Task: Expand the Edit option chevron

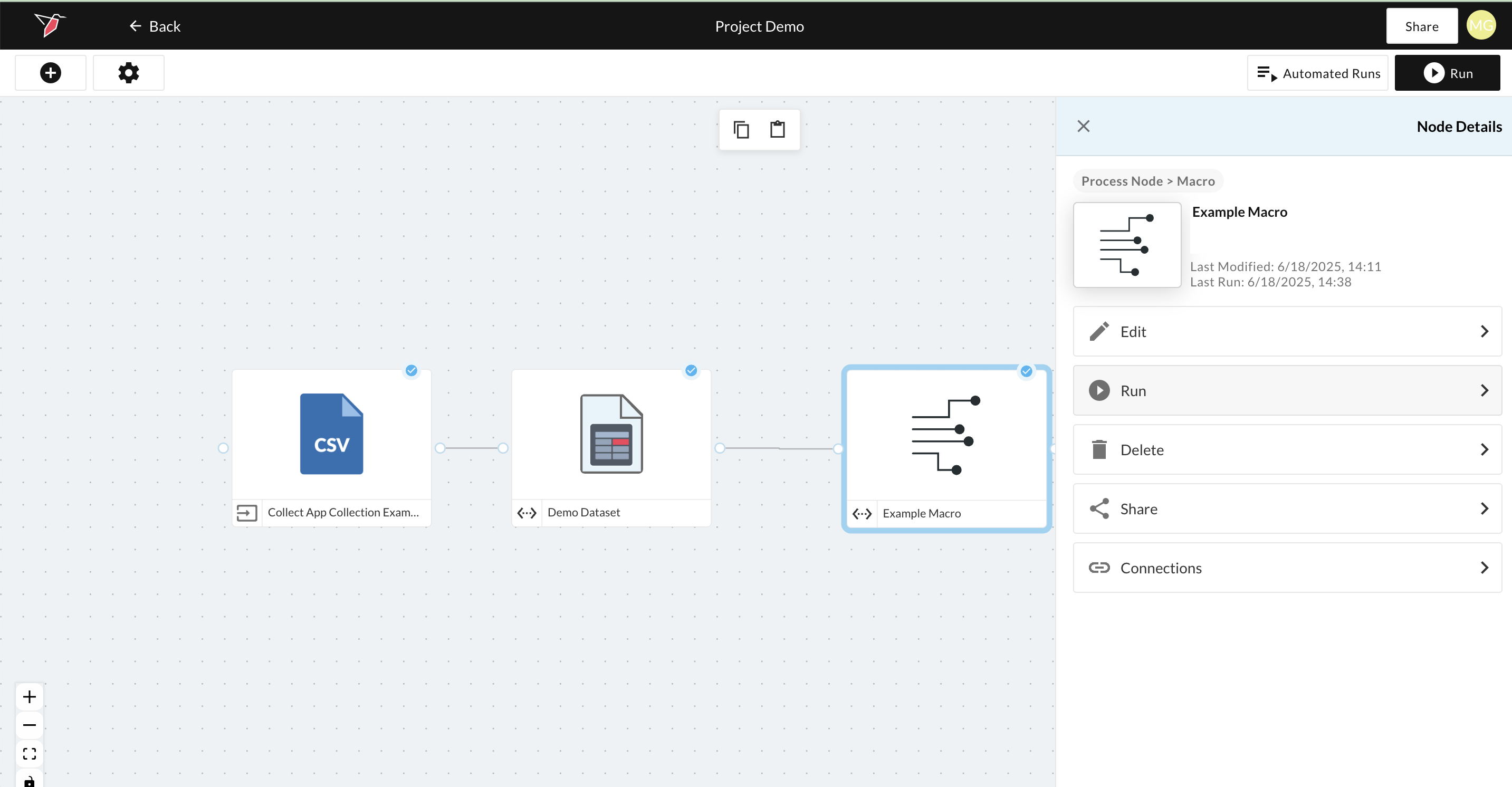Action: [1485, 332]
